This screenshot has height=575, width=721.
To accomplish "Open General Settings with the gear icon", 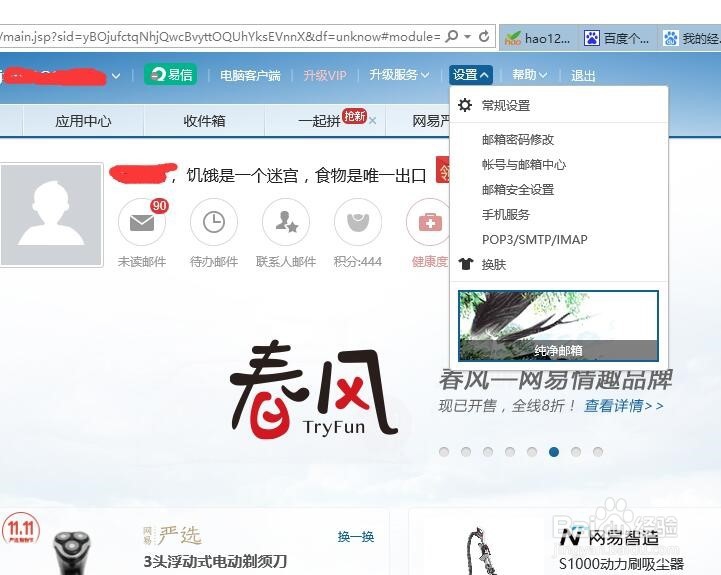I will 465,105.
